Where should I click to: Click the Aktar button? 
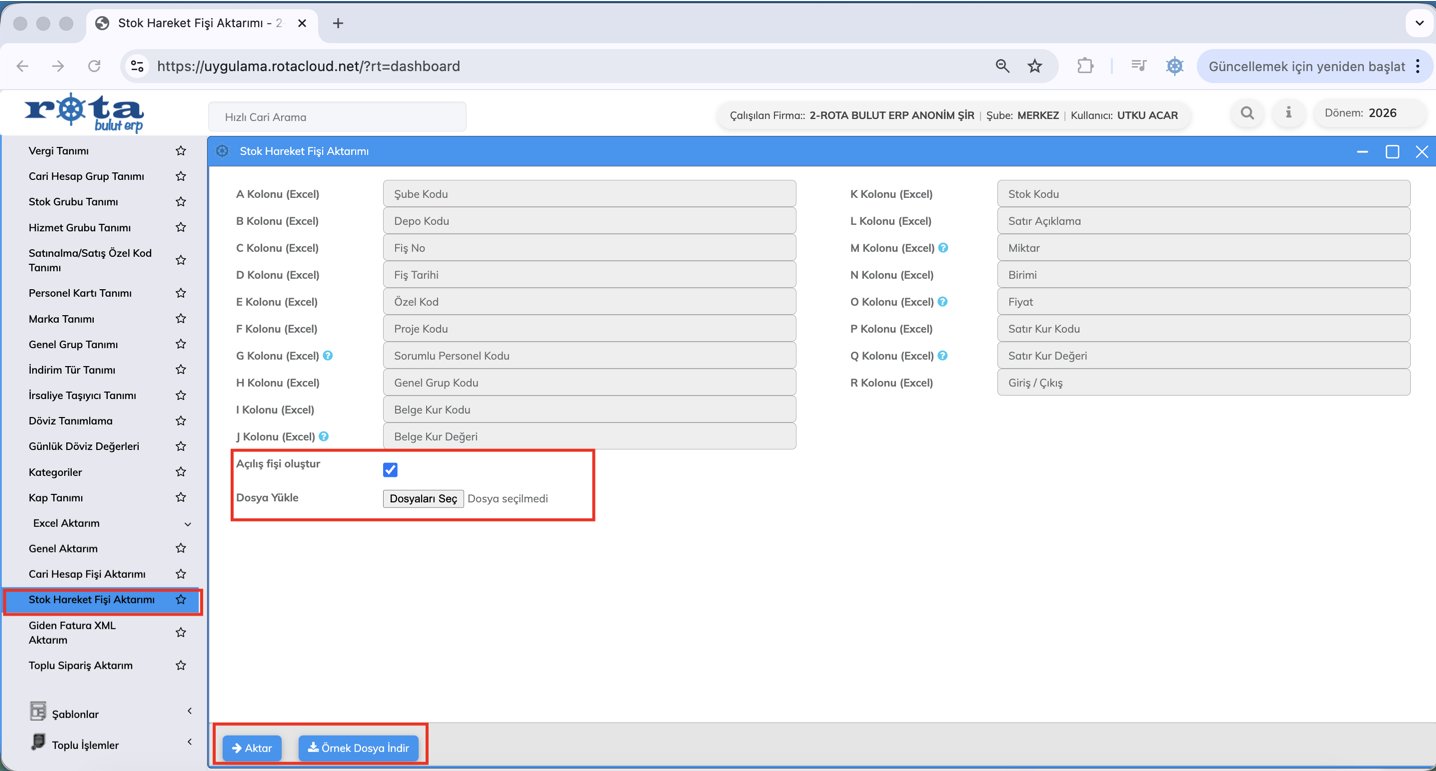252,748
